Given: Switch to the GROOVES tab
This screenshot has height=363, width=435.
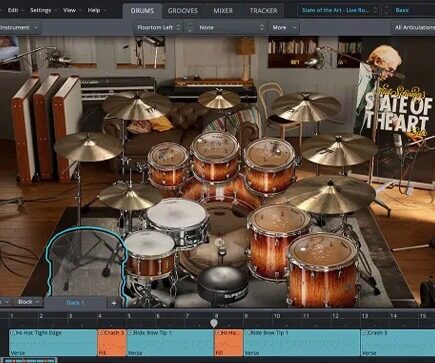Looking at the screenshot, I should [x=183, y=11].
